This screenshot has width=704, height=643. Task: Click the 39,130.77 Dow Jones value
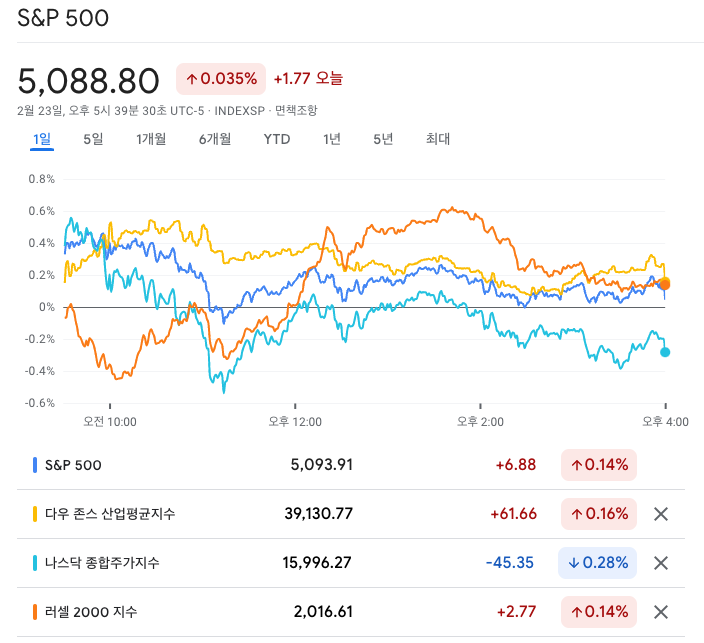coord(319,514)
